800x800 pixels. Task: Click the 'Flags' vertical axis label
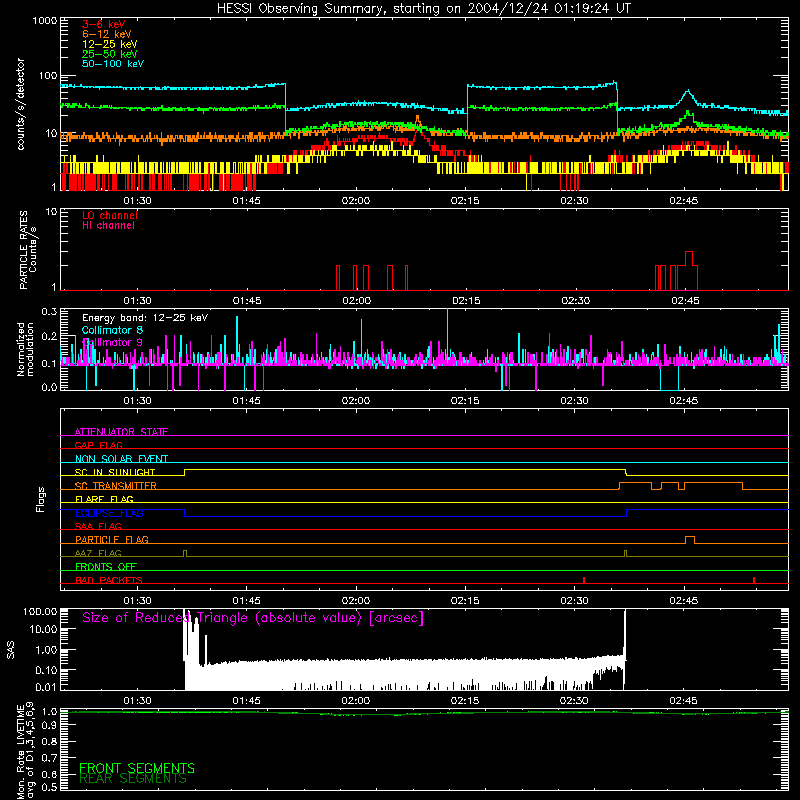(x=40, y=499)
